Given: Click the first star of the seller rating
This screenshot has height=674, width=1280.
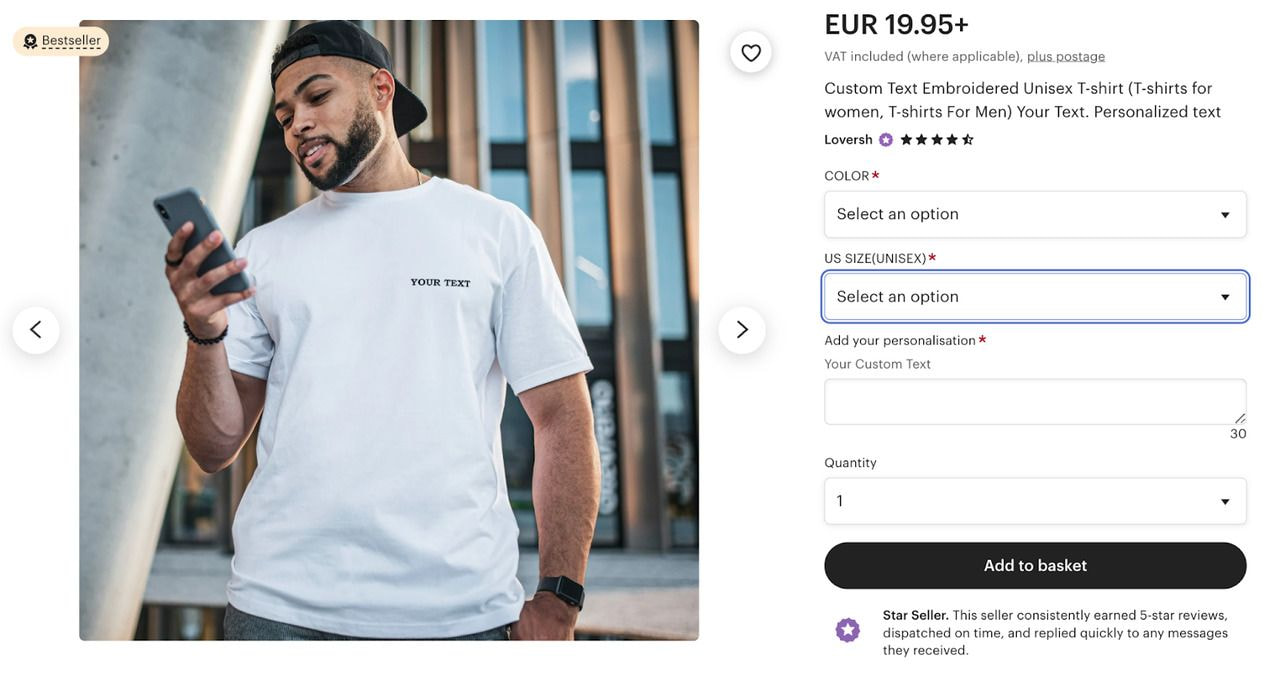Looking at the screenshot, I should [906, 140].
